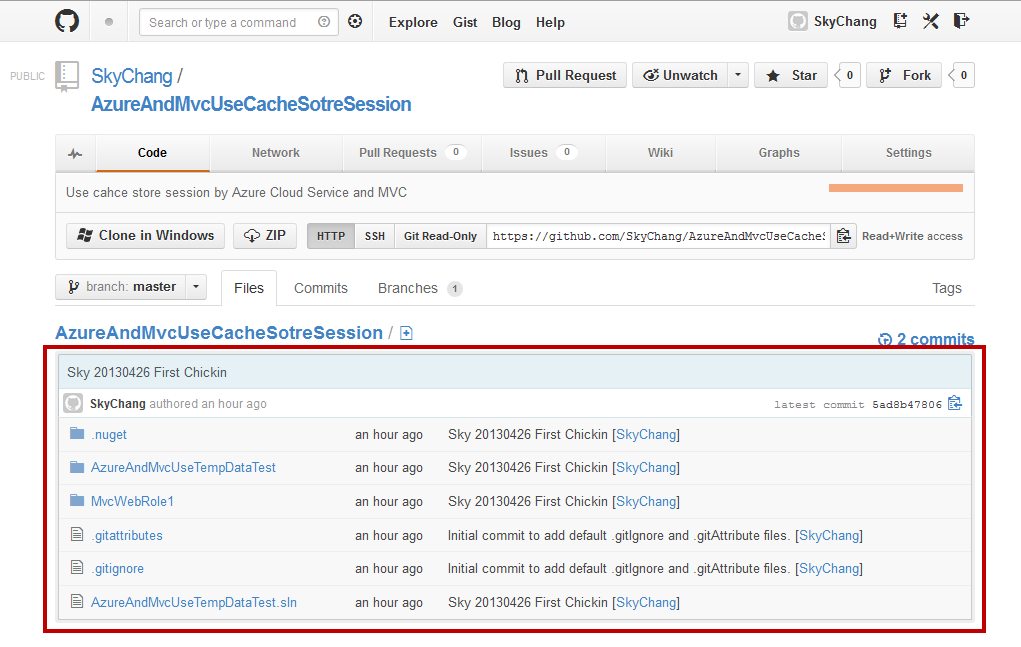Viewport: 1021px width, 647px height.
Task: Select the Files subtab
Action: coord(249,288)
